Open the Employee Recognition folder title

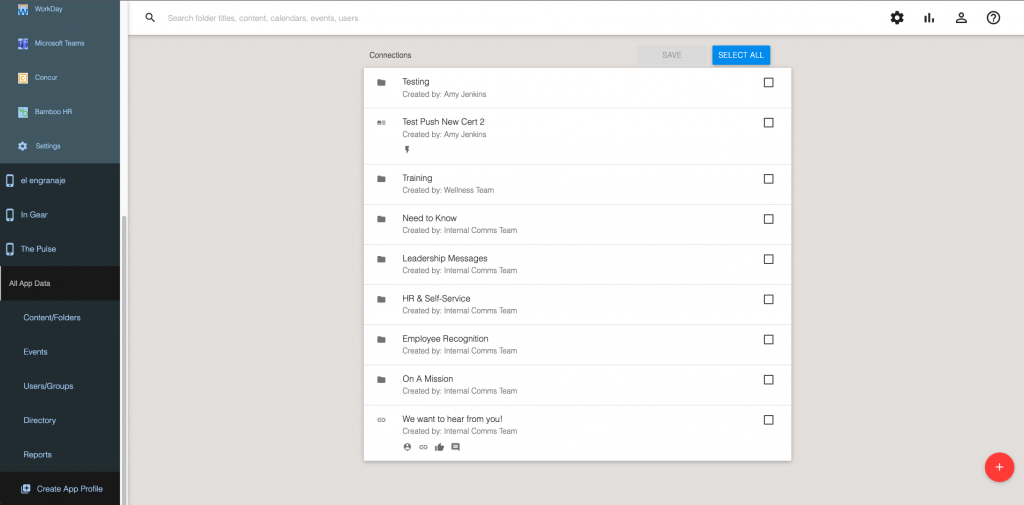click(x=445, y=338)
